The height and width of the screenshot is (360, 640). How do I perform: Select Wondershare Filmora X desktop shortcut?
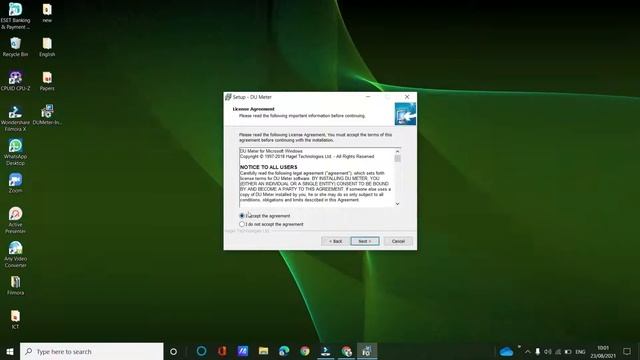(x=15, y=118)
